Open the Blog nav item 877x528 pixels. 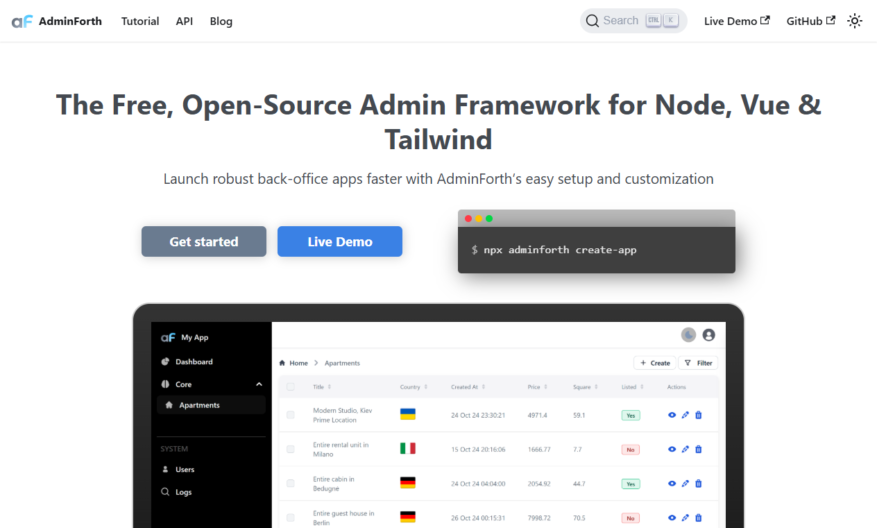point(221,21)
